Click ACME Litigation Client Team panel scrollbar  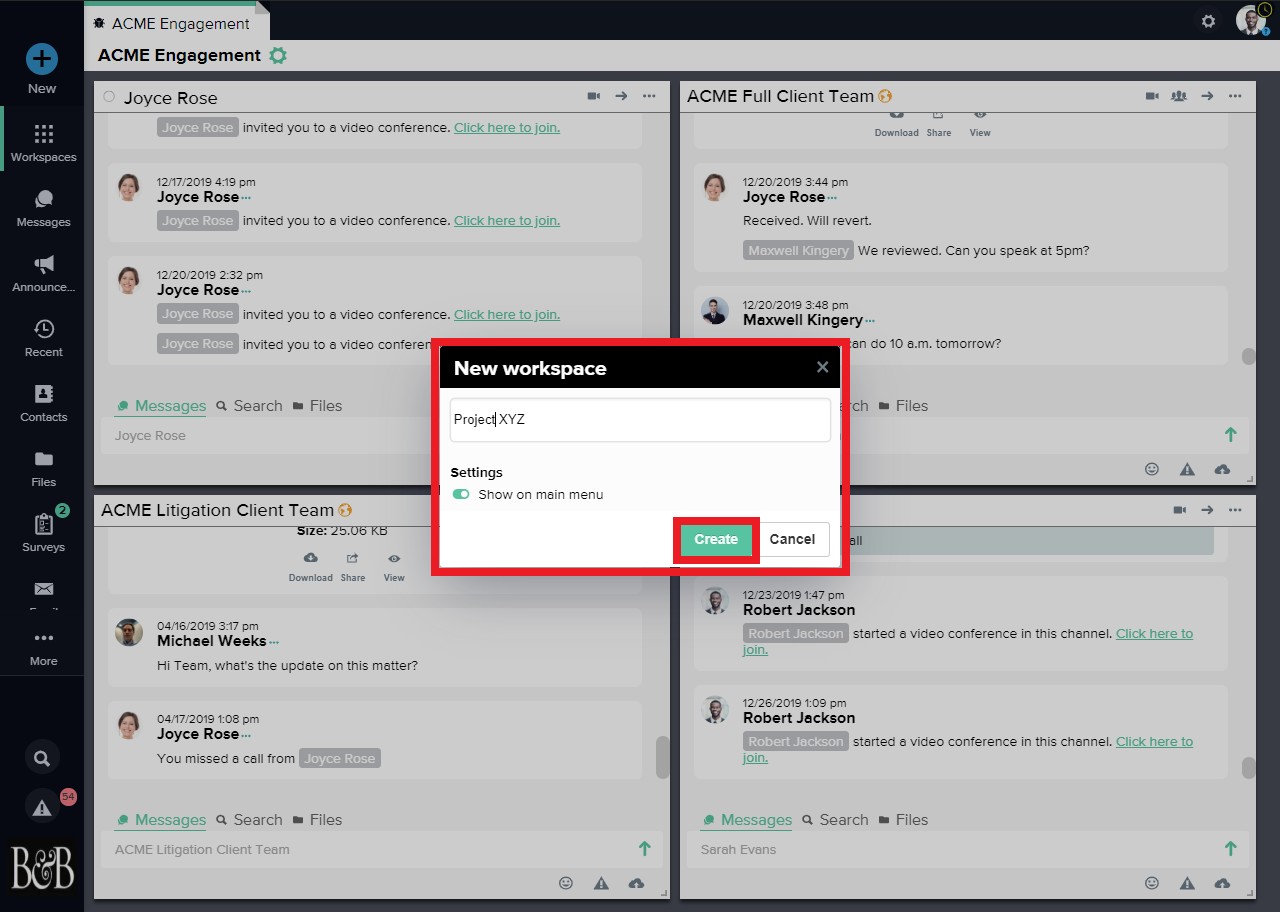tap(662, 757)
